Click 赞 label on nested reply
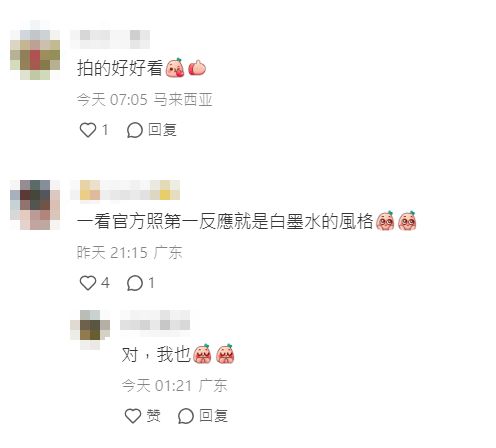Image resolution: width=496 pixels, height=448 pixels. point(154,416)
